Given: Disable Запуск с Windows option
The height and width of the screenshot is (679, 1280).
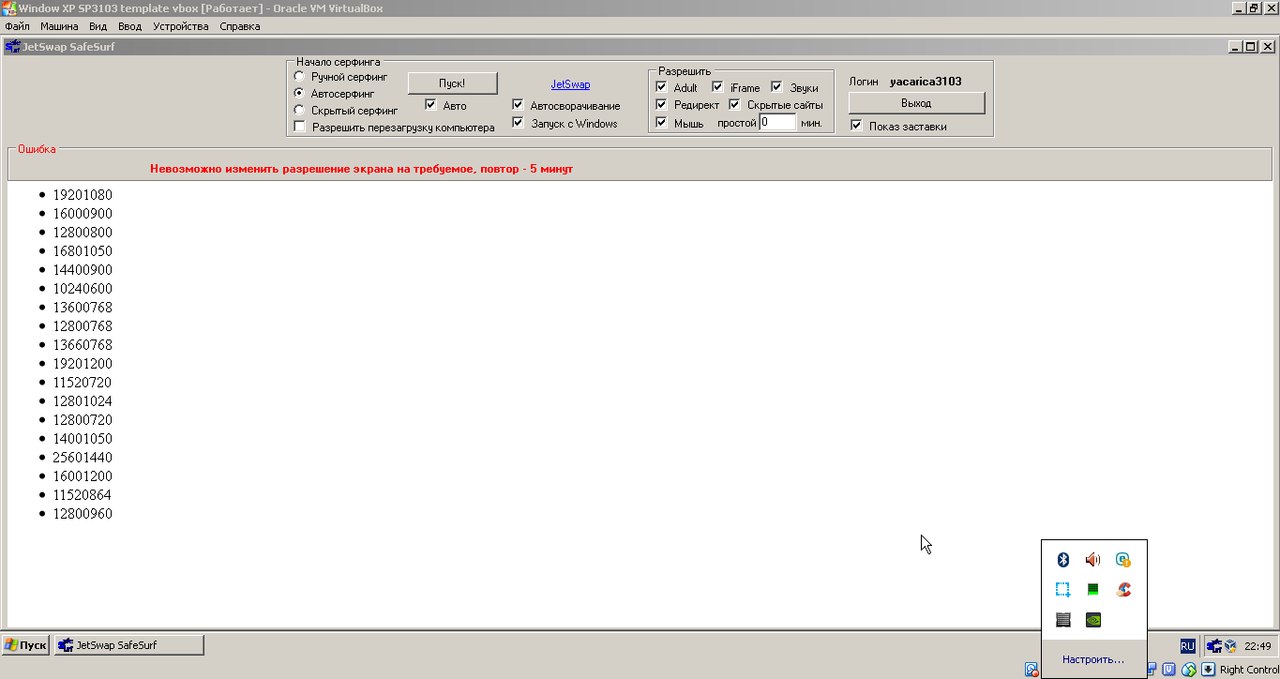Looking at the screenshot, I should click(x=518, y=123).
